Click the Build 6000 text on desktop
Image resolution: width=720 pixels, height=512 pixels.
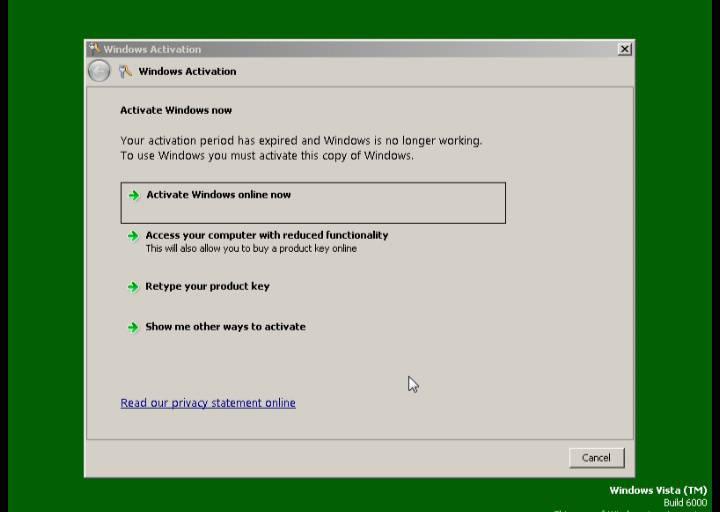pyautogui.click(x=685, y=503)
